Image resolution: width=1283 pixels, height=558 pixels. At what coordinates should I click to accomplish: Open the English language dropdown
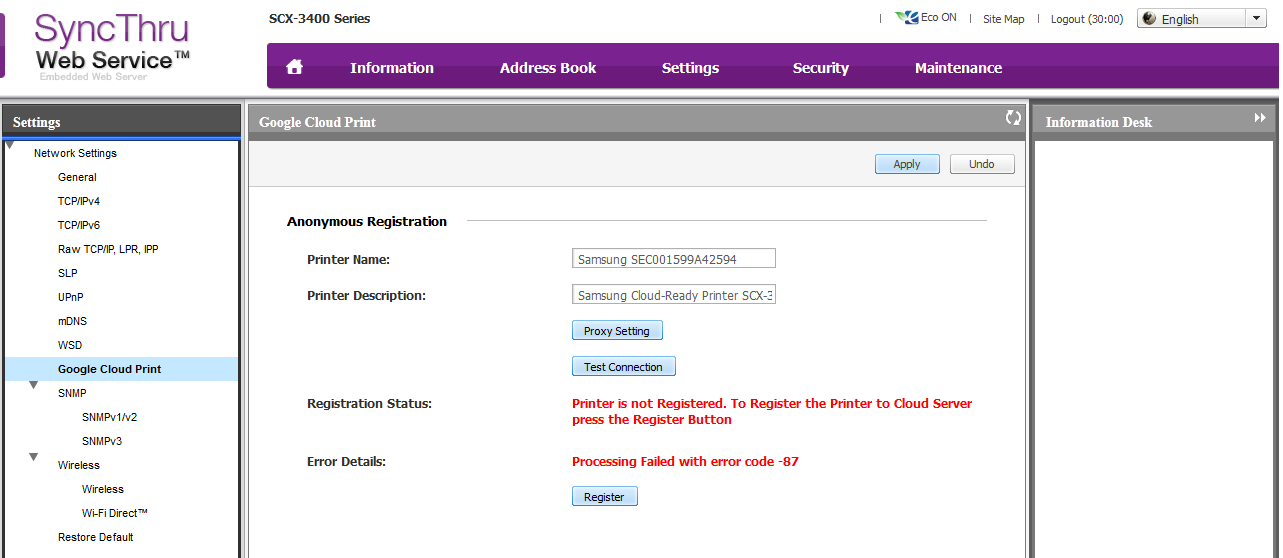coord(1202,19)
